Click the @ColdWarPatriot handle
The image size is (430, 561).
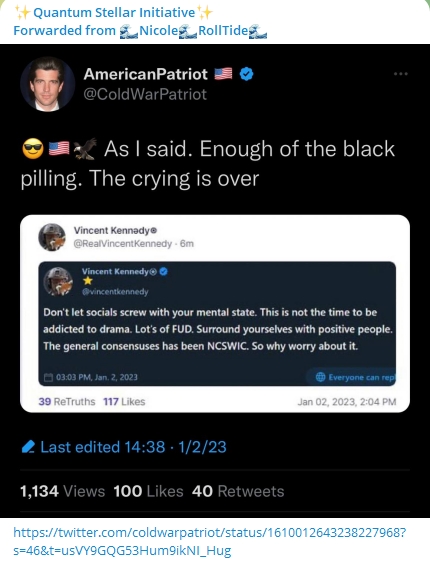145,94
